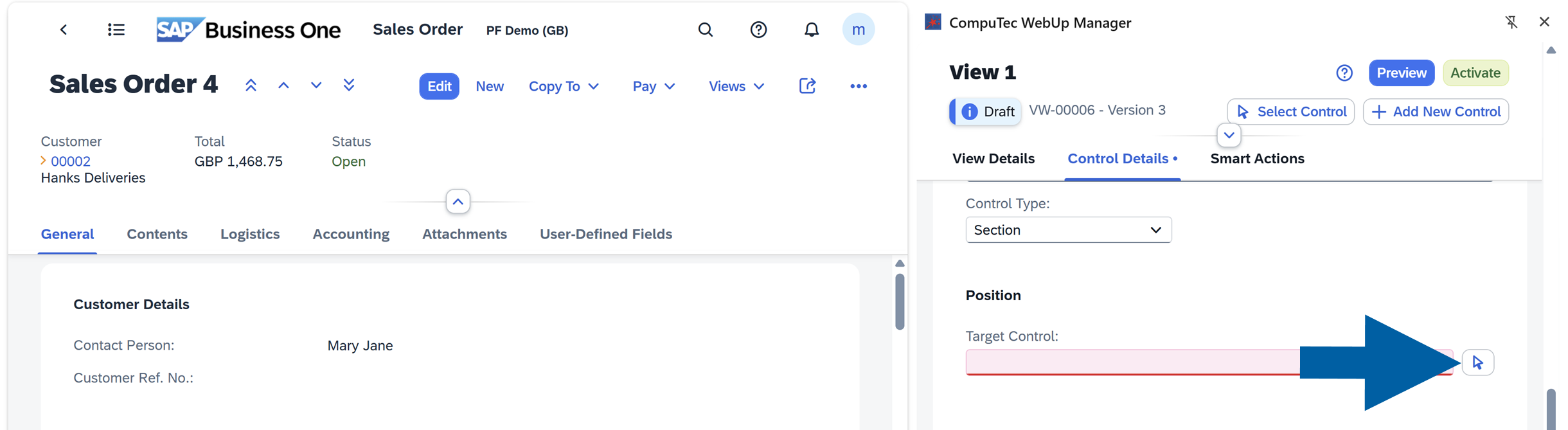
Task: Open the user avatar 'm'
Action: click(x=859, y=30)
